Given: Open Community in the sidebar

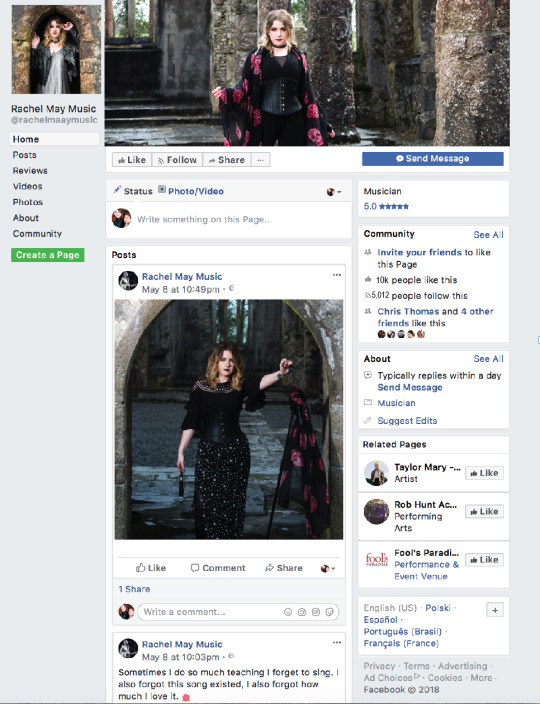Looking at the screenshot, I should click(37, 234).
